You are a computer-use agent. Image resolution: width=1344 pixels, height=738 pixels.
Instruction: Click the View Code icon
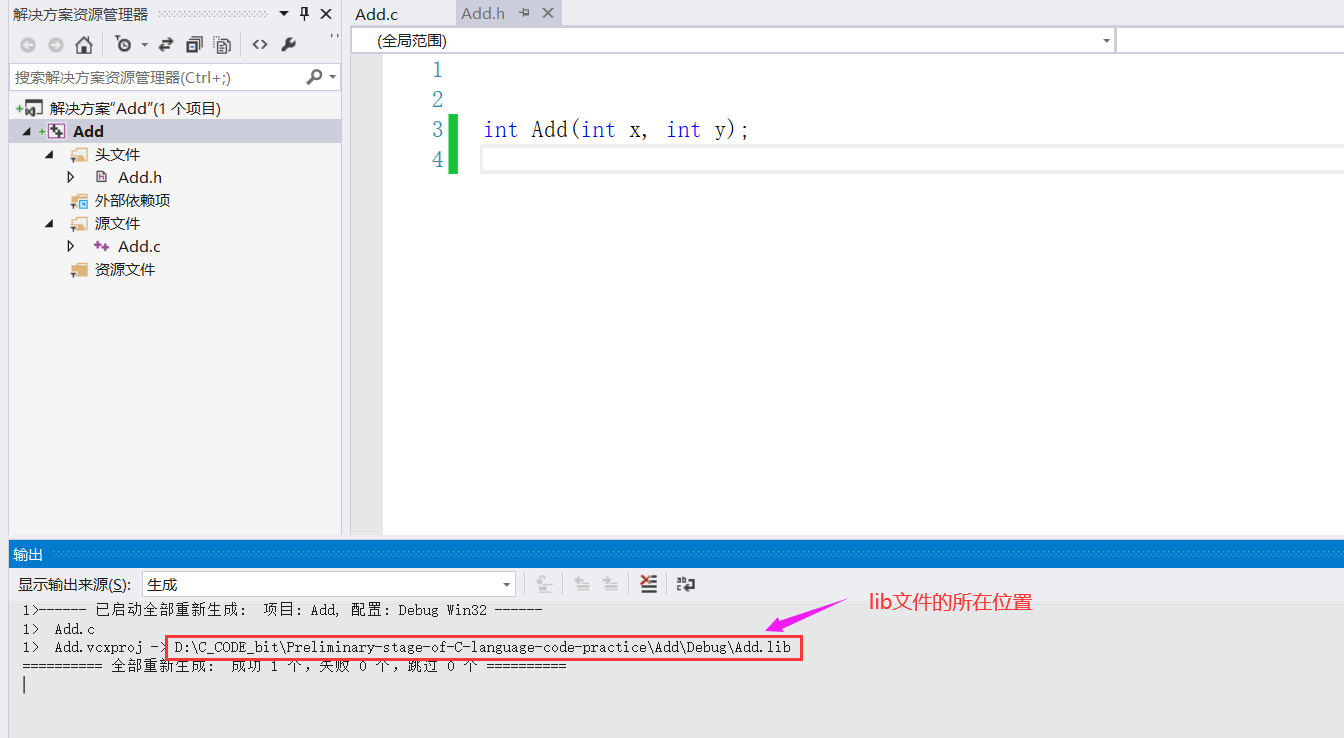point(260,45)
